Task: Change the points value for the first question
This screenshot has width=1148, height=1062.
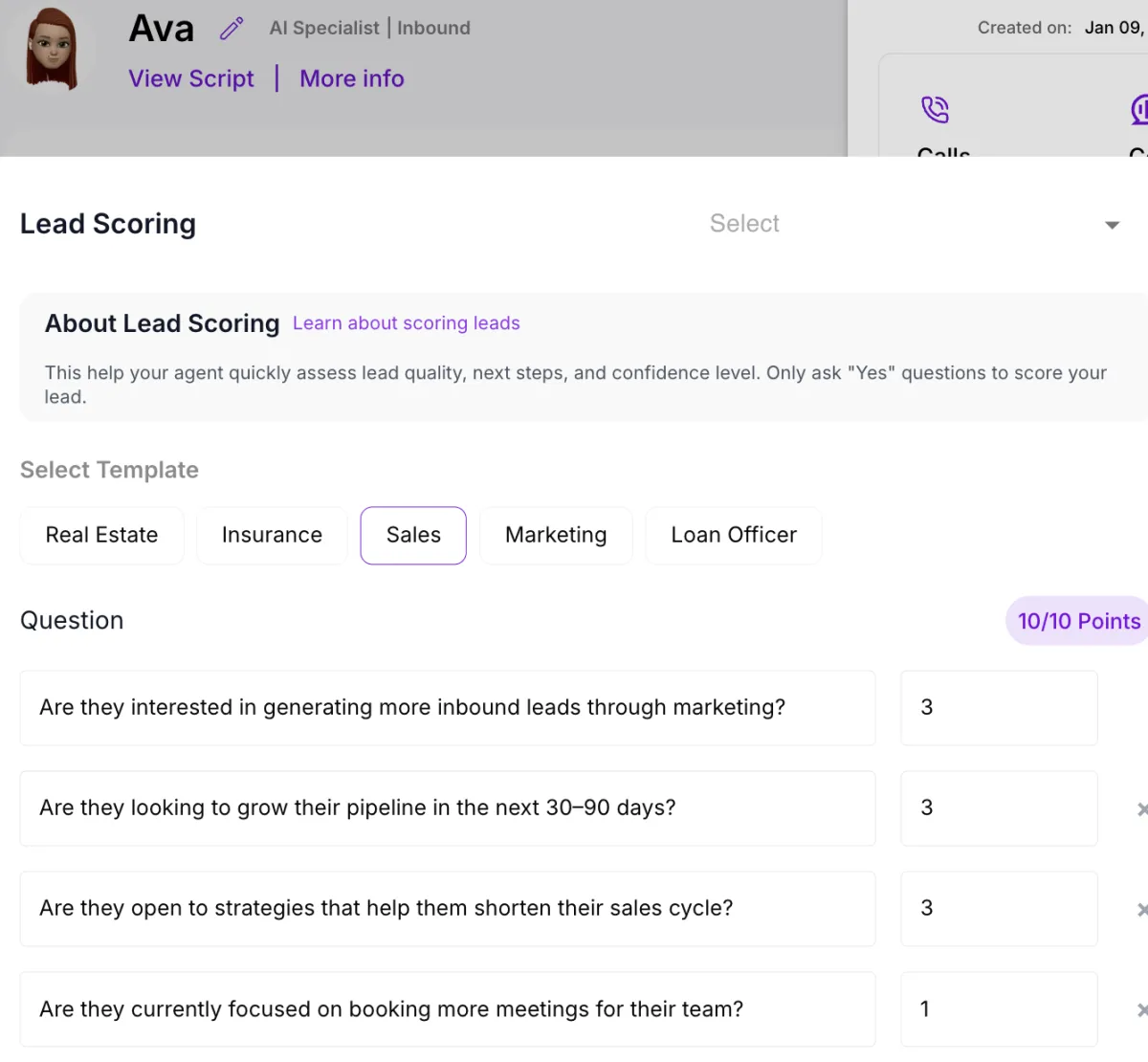Action: 998,708
